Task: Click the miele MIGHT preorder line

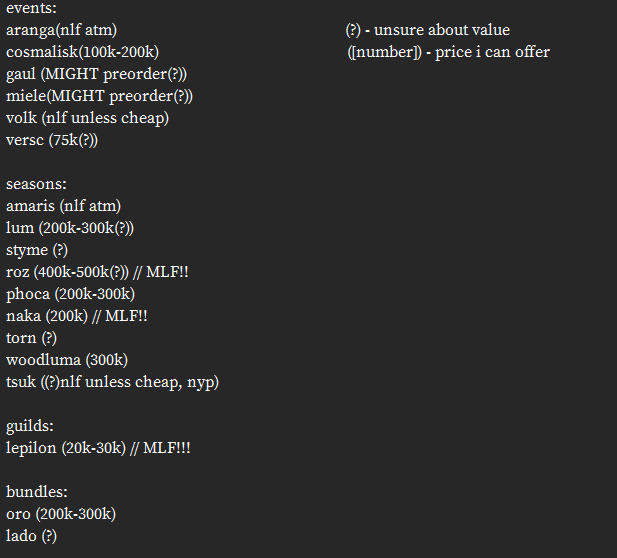Action: (99, 96)
